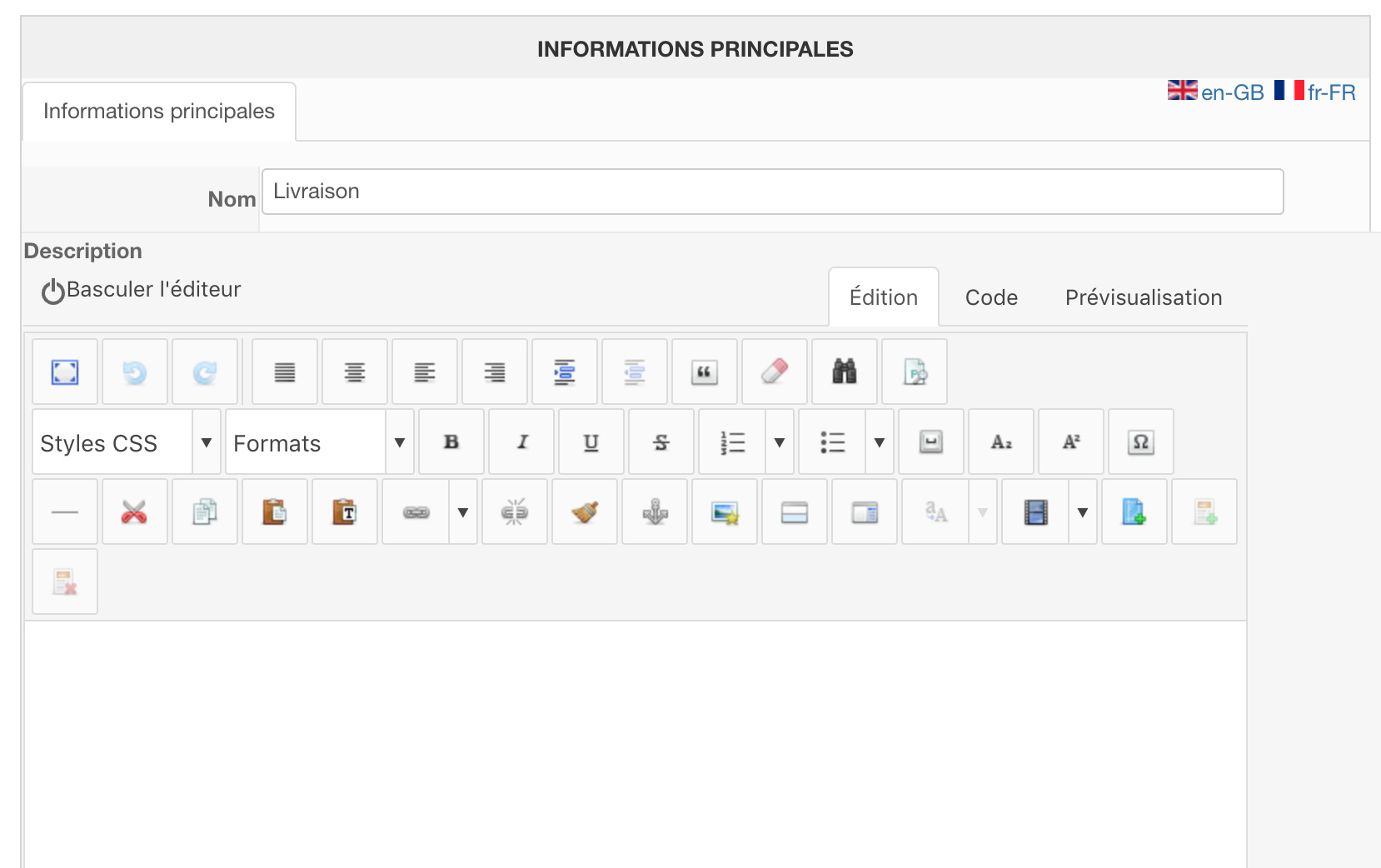1381x868 pixels.
Task: Insert special character omega icon
Action: coord(1140,442)
